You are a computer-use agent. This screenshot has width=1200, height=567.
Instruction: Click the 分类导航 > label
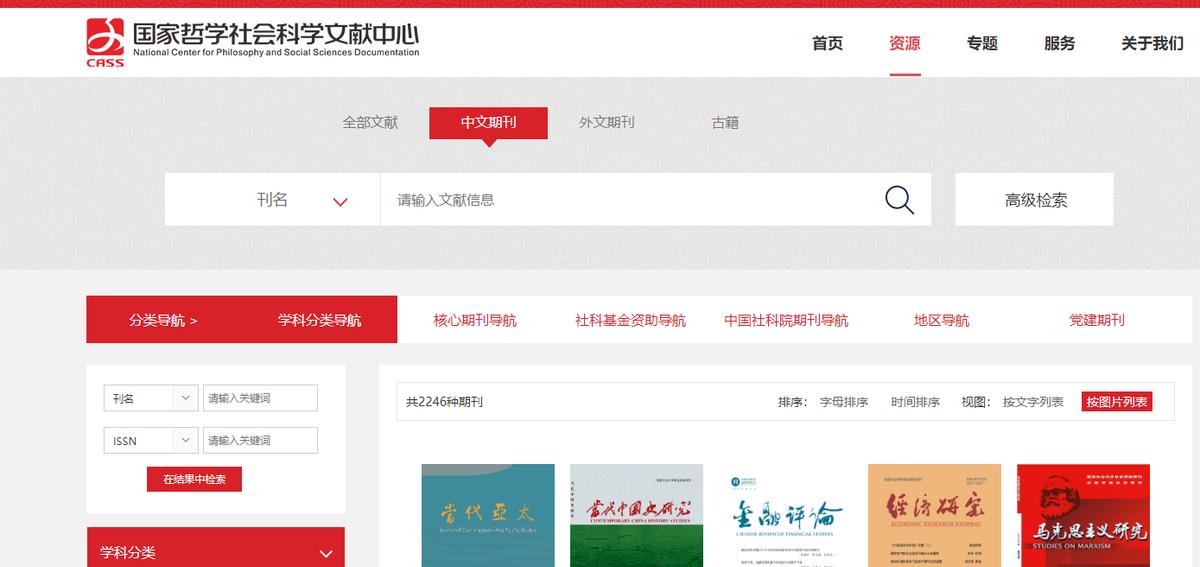163,320
